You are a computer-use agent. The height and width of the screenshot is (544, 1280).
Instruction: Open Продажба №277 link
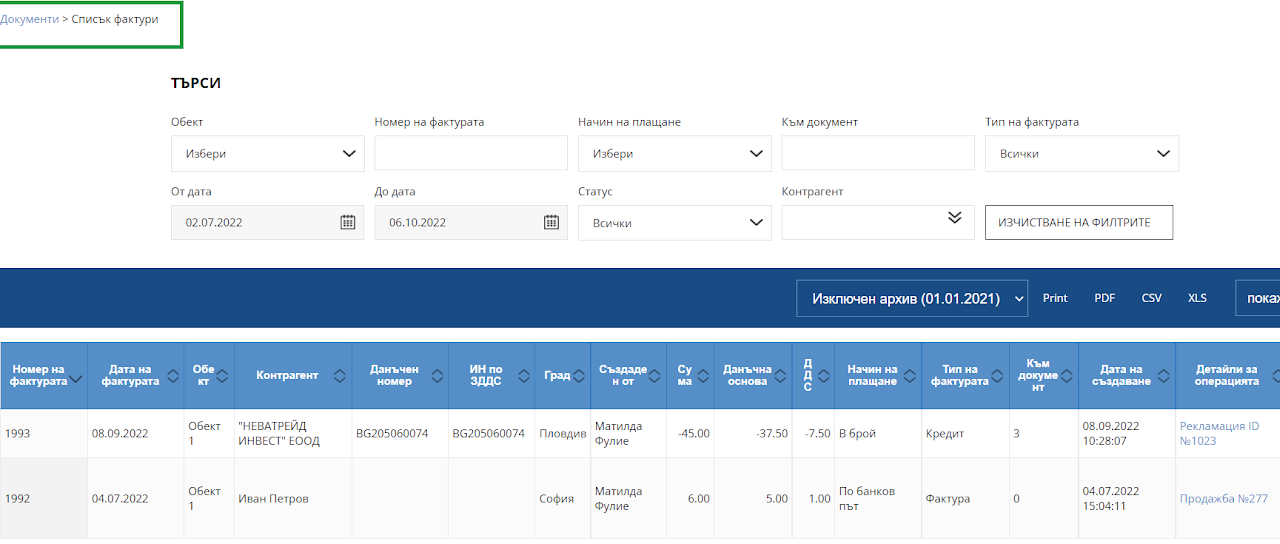point(1223,499)
